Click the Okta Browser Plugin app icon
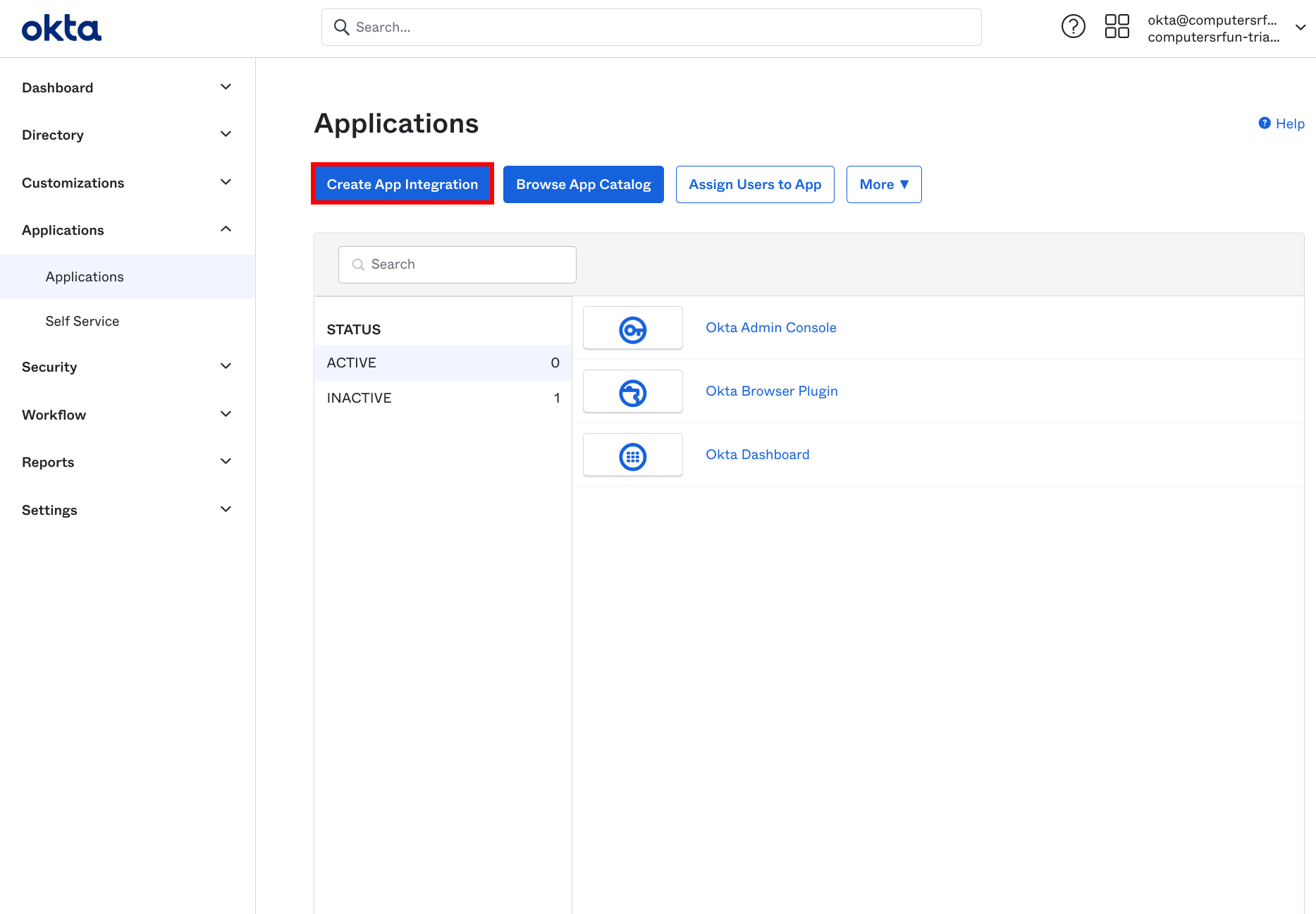 [632, 391]
